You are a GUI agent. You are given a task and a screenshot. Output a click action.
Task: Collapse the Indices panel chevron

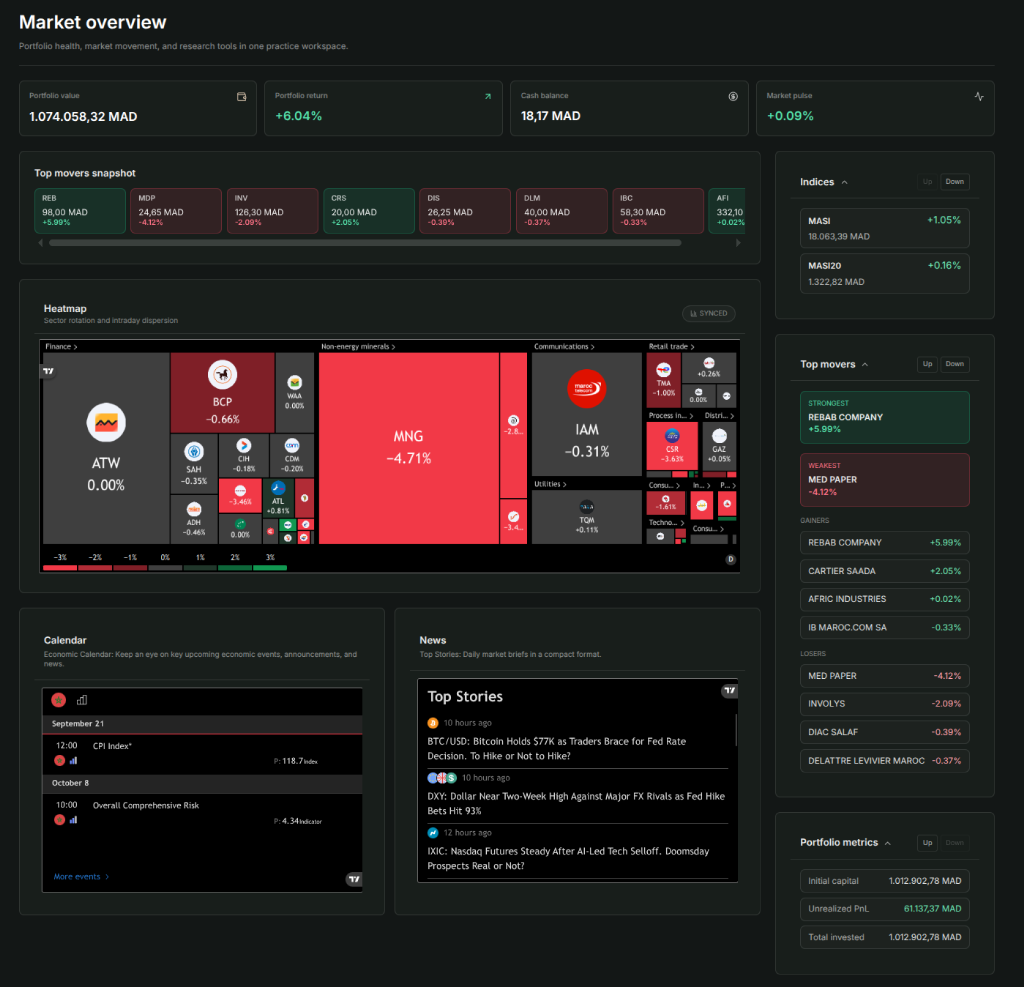click(844, 182)
